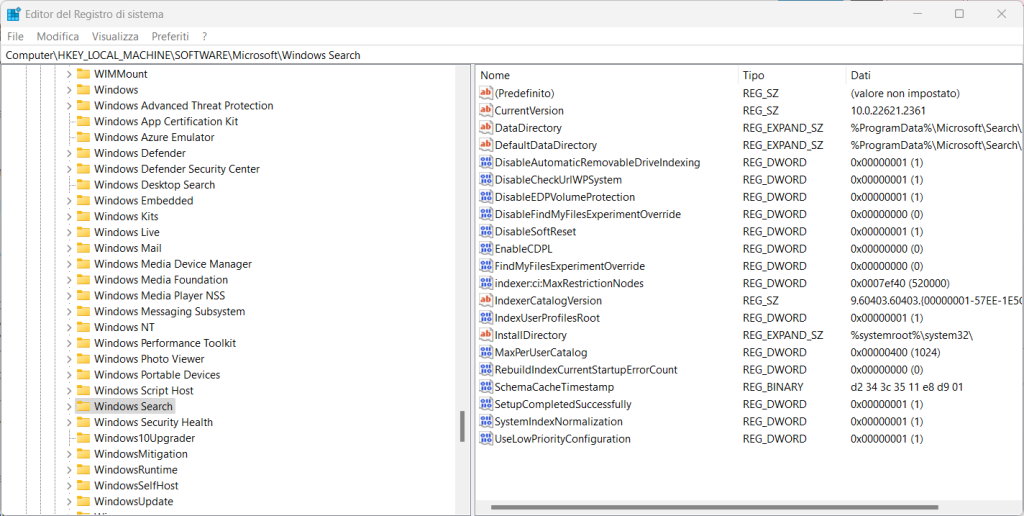Select the Windows Messaging Subsystem key

tap(169, 312)
